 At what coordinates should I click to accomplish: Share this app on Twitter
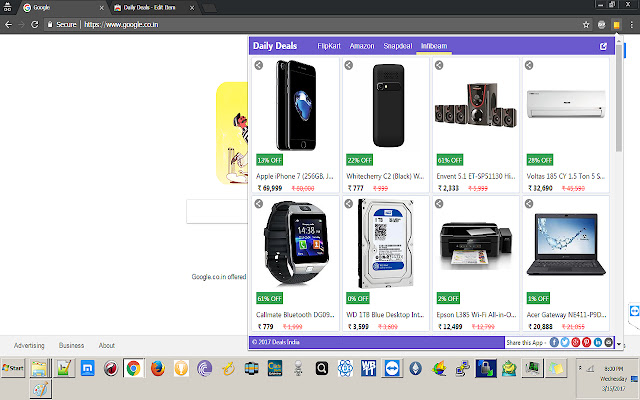[565, 342]
